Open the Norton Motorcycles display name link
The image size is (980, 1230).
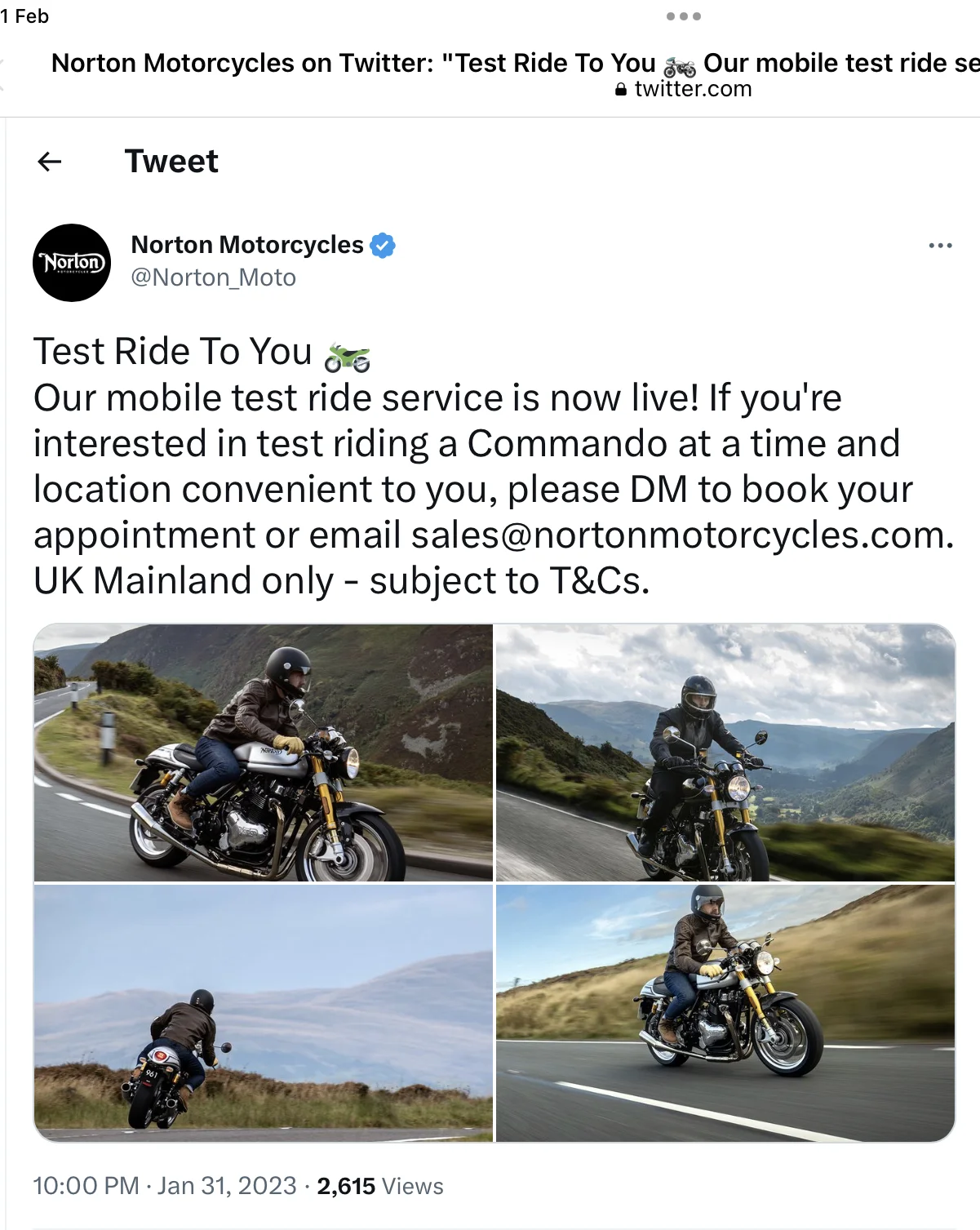[247, 245]
